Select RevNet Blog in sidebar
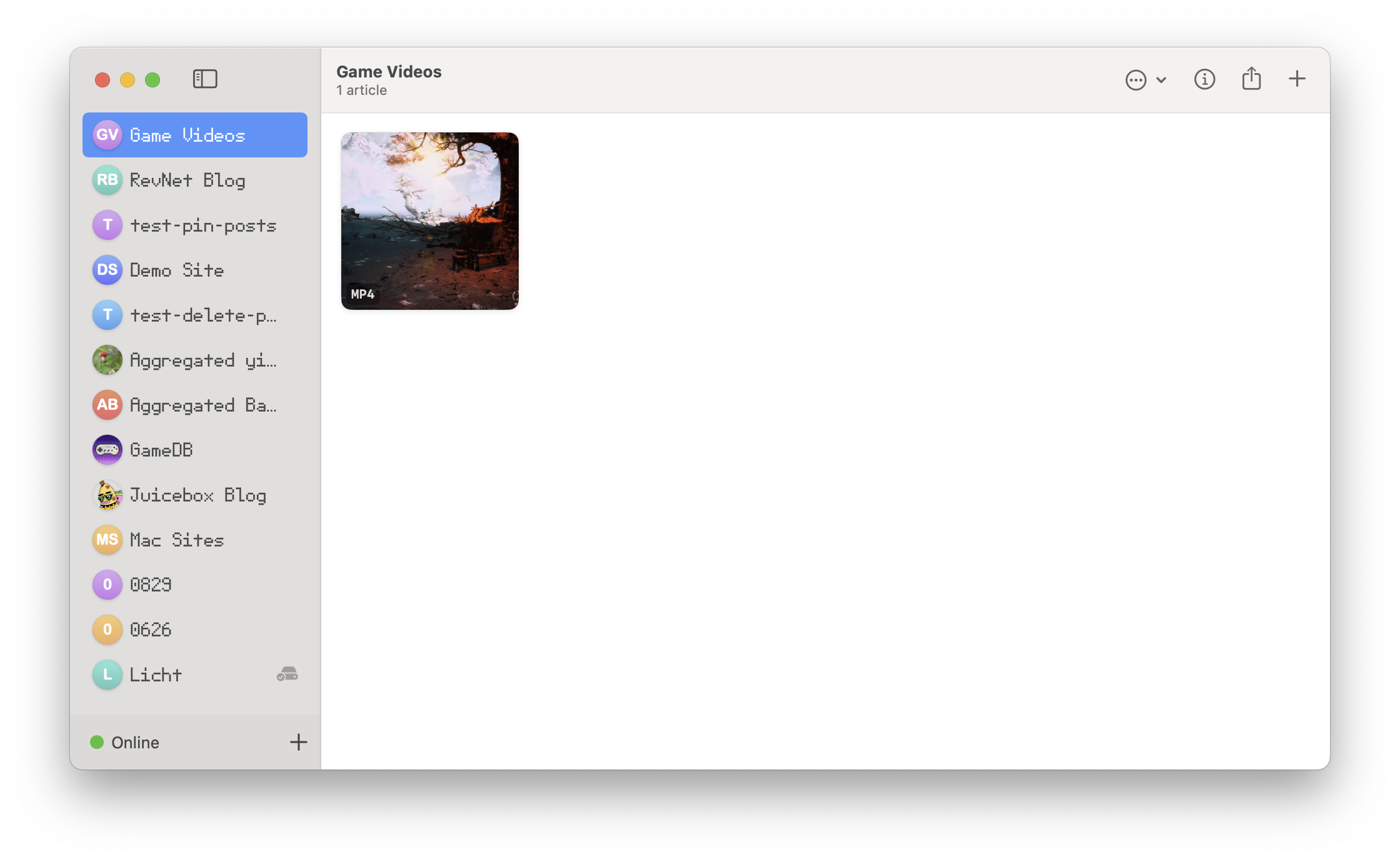The height and width of the screenshot is (862, 1400). (187, 181)
